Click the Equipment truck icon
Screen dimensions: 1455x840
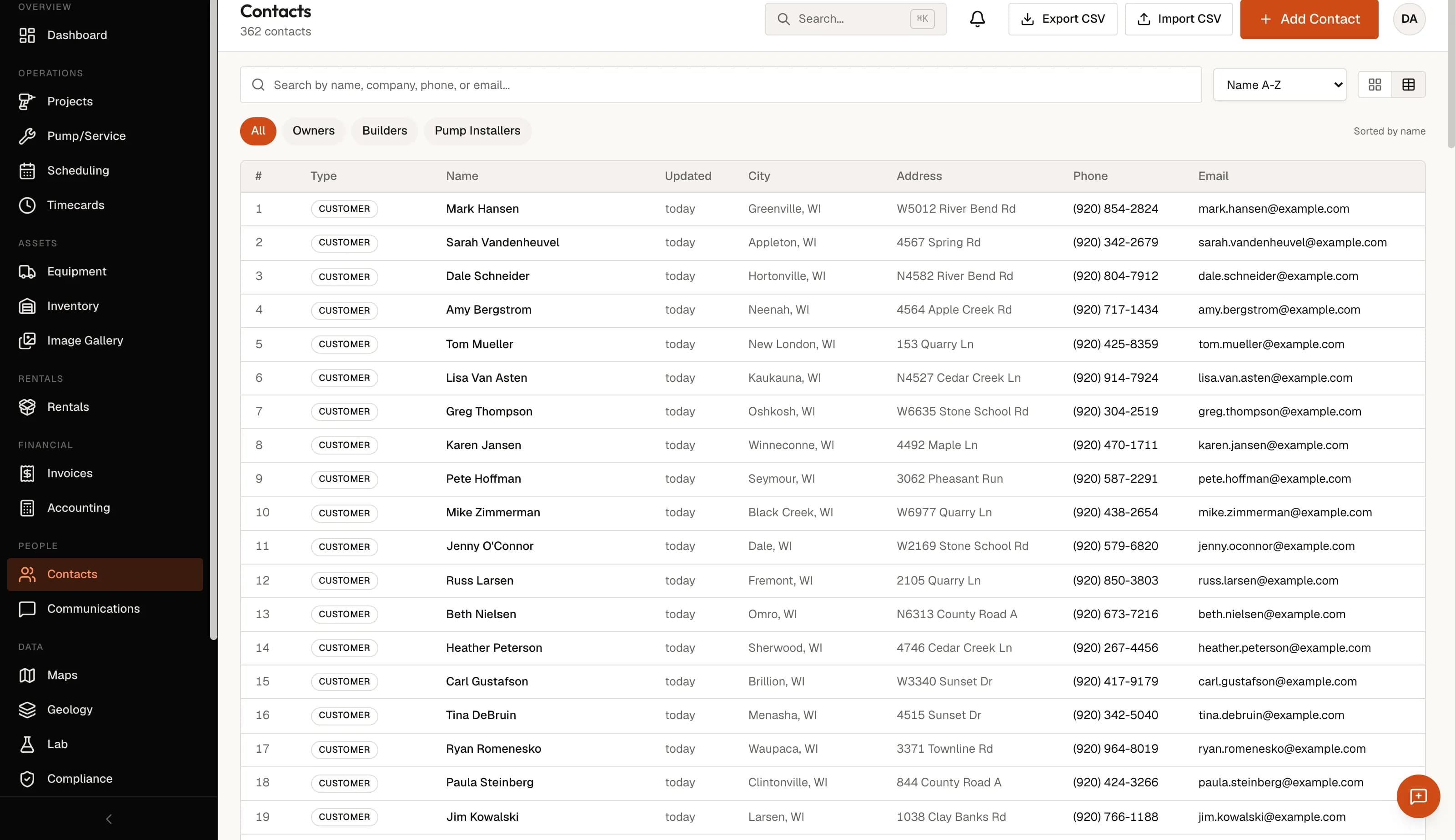point(27,272)
